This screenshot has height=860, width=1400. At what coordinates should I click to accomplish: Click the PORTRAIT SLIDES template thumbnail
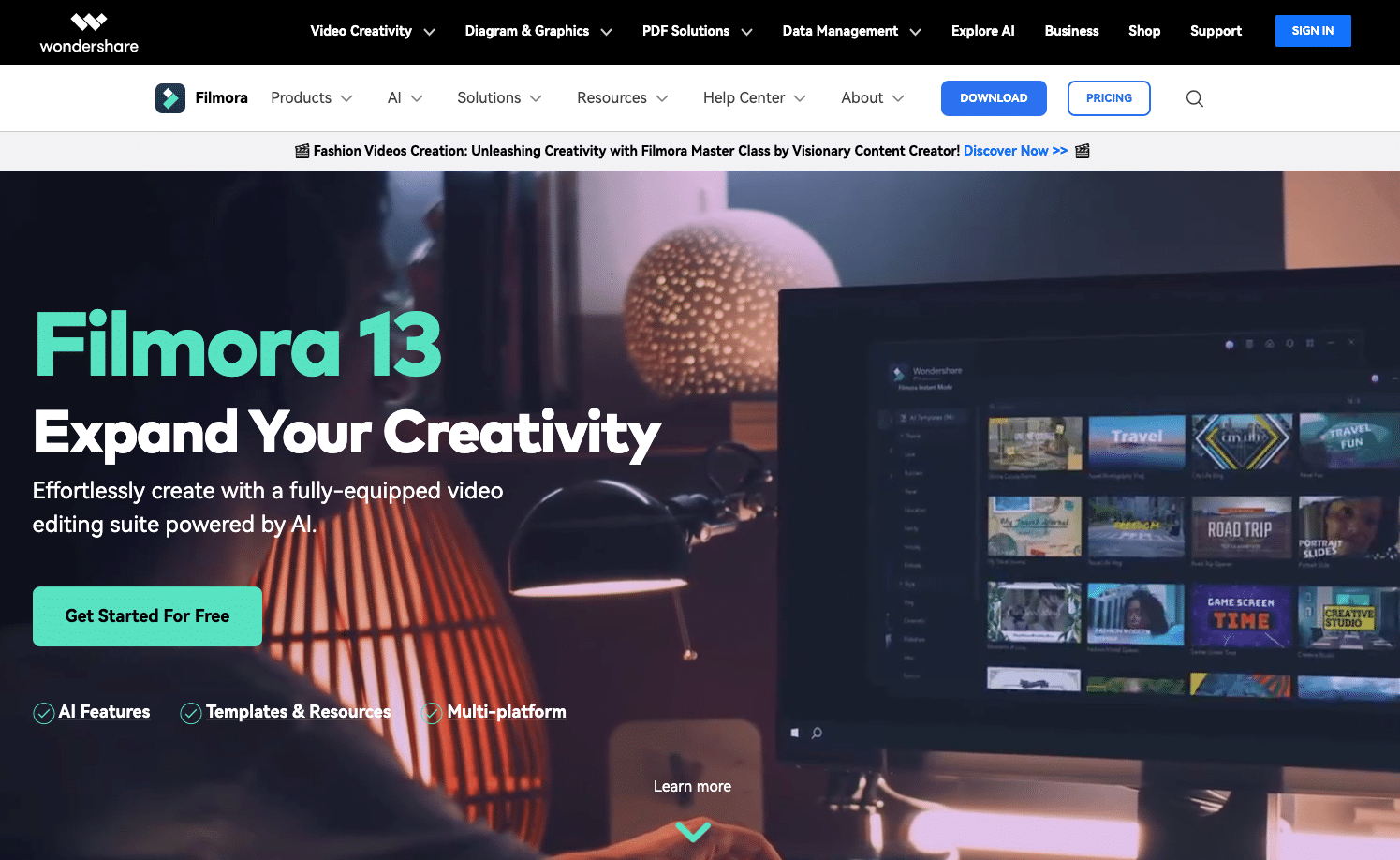point(1348,529)
